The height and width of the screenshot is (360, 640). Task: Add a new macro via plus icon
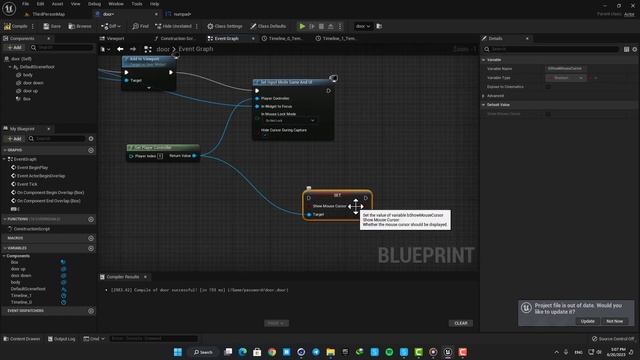[91, 238]
